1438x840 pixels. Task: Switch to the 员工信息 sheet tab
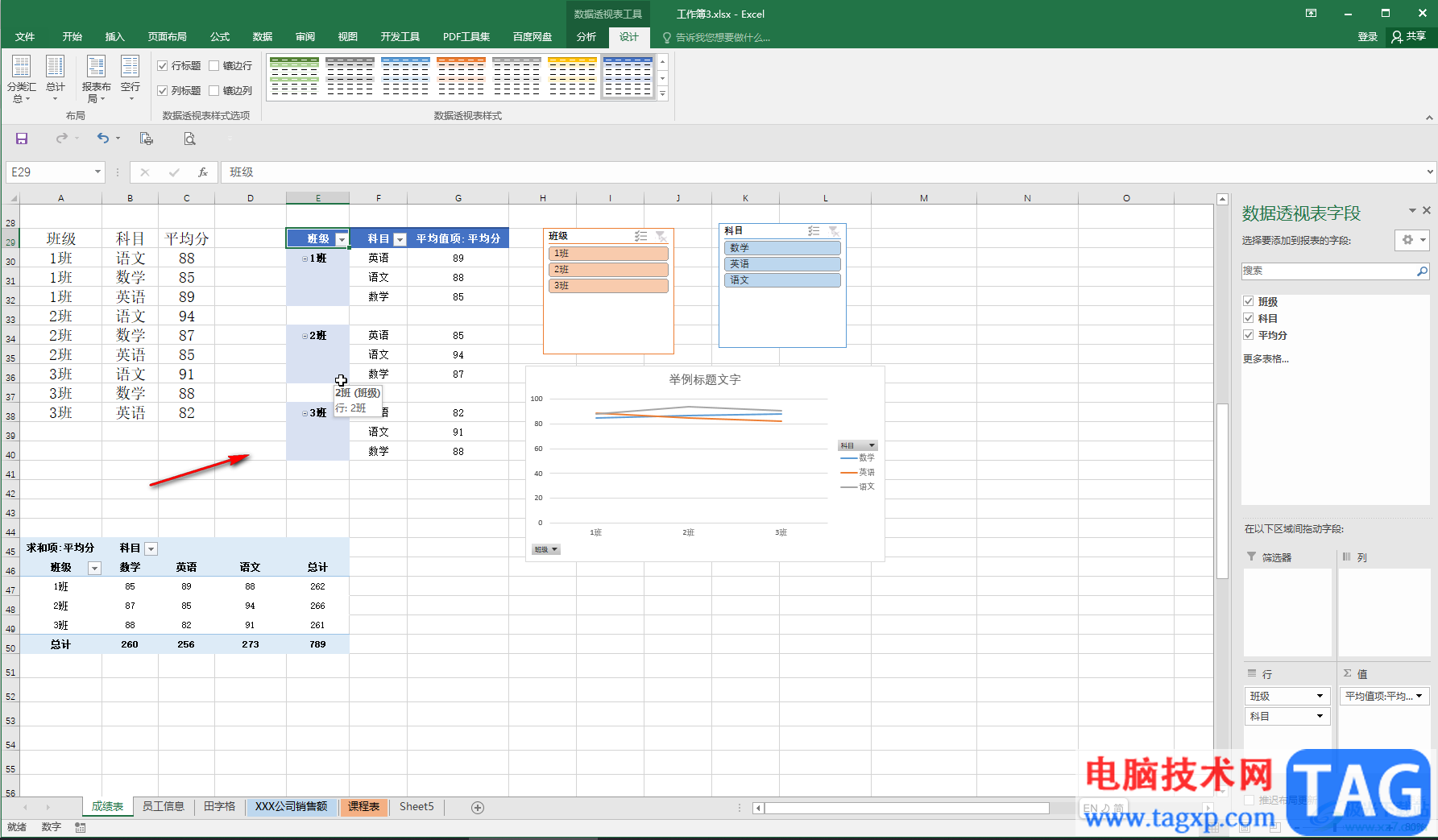click(164, 806)
